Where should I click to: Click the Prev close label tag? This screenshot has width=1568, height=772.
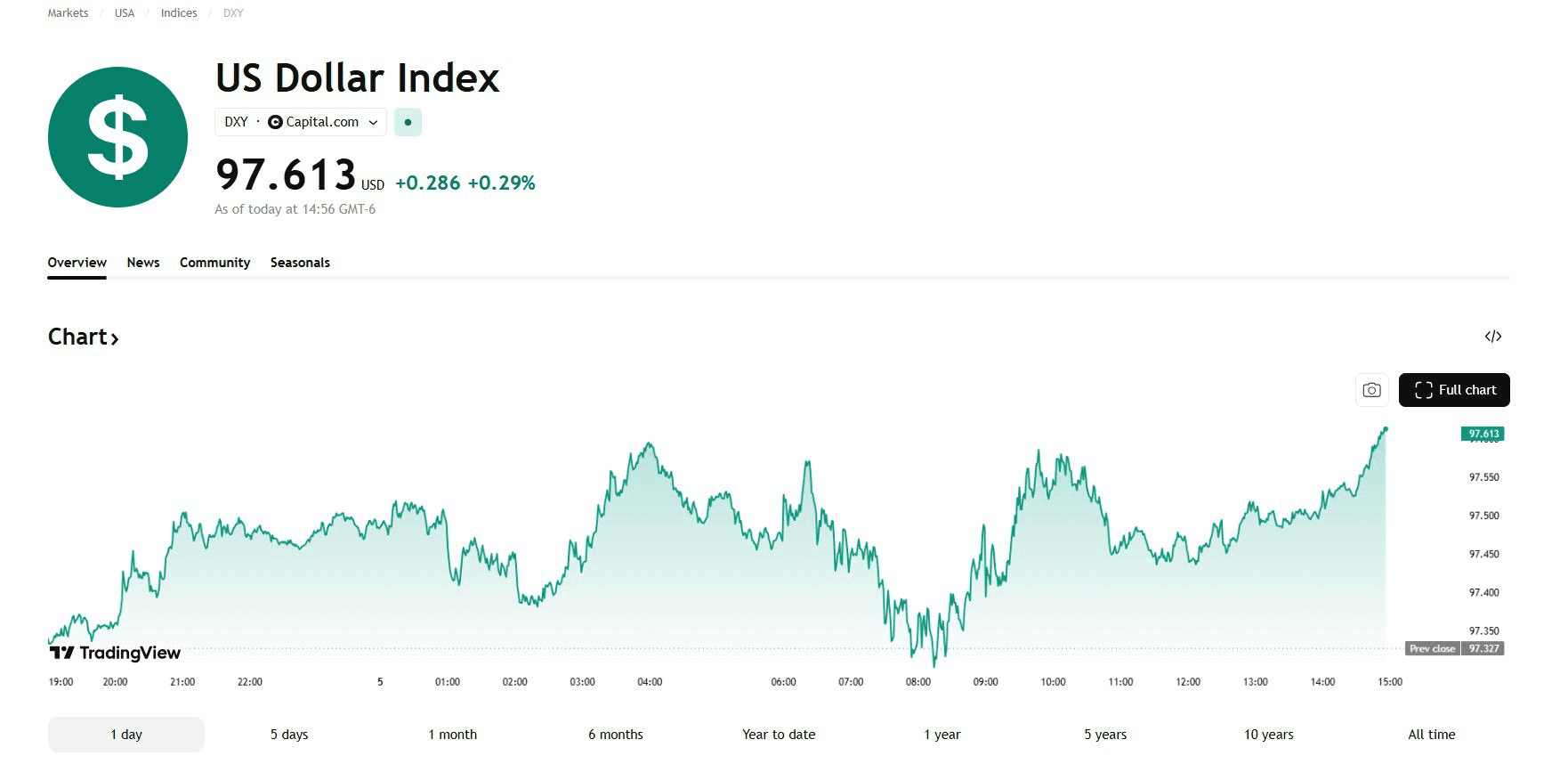tap(1432, 648)
